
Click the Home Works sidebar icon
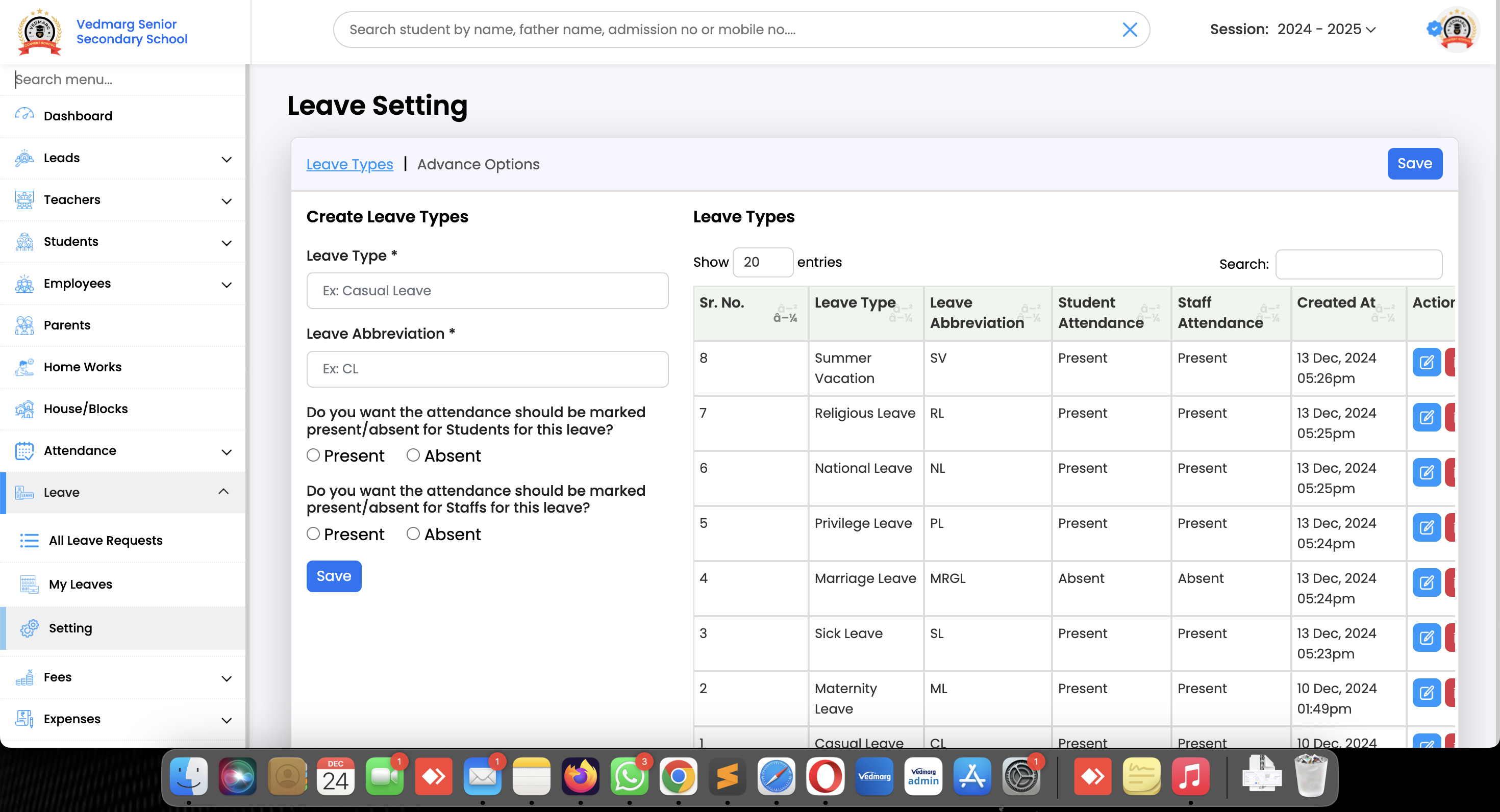point(24,367)
